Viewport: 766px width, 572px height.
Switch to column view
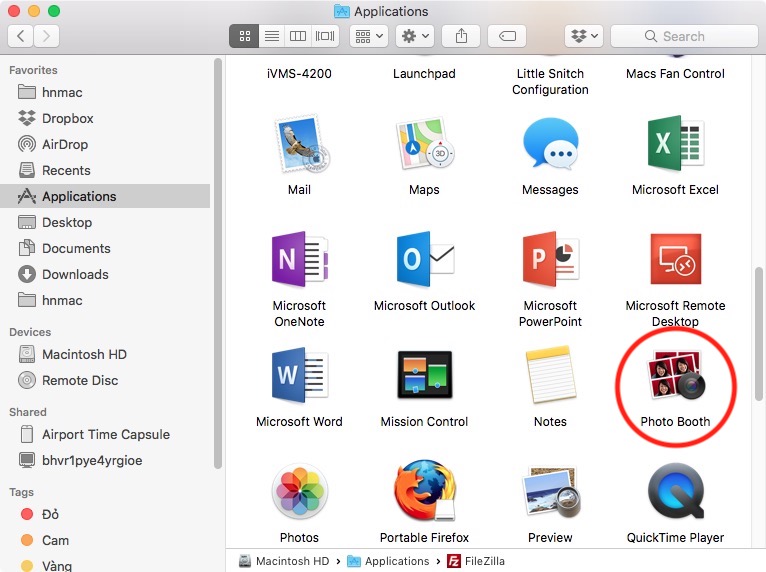coord(298,36)
